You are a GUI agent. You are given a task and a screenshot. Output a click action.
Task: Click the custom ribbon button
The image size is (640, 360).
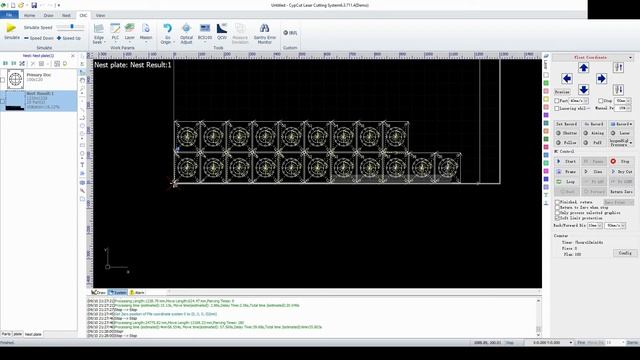point(290,33)
